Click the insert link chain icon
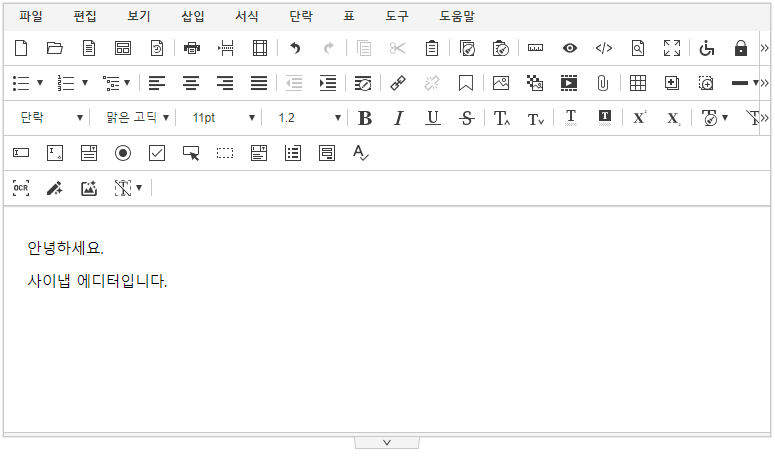Image resolution: width=775 pixels, height=457 pixels. tap(397, 83)
